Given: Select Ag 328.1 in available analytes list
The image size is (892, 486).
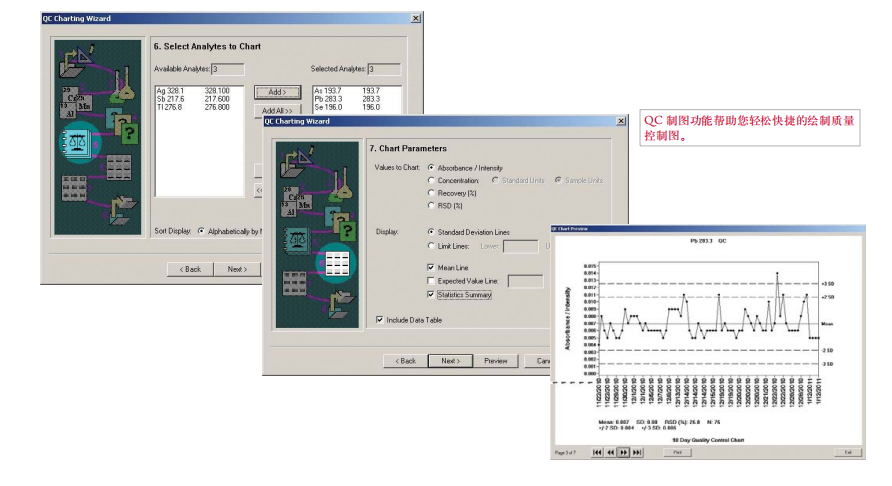Looking at the screenshot, I should [193, 90].
